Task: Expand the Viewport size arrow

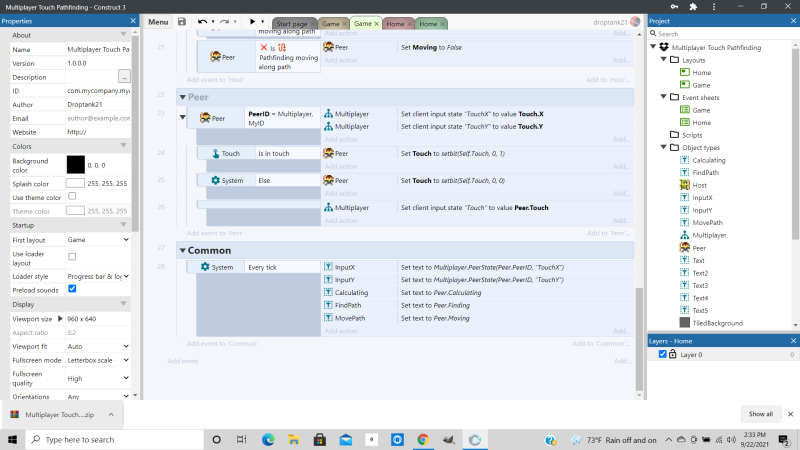Action: pyautogui.click(x=60, y=319)
